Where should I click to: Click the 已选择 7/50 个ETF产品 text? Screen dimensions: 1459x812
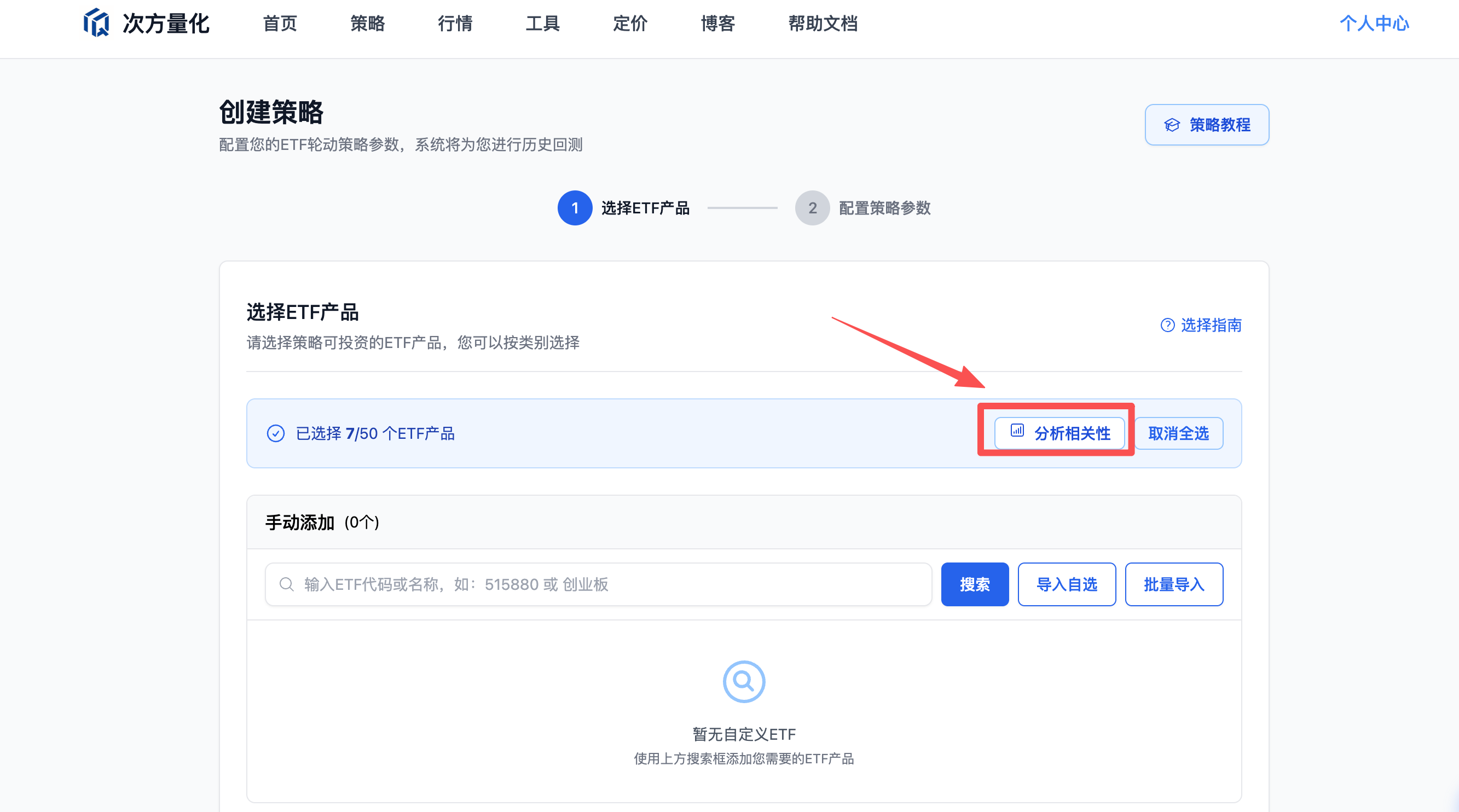(x=375, y=433)
